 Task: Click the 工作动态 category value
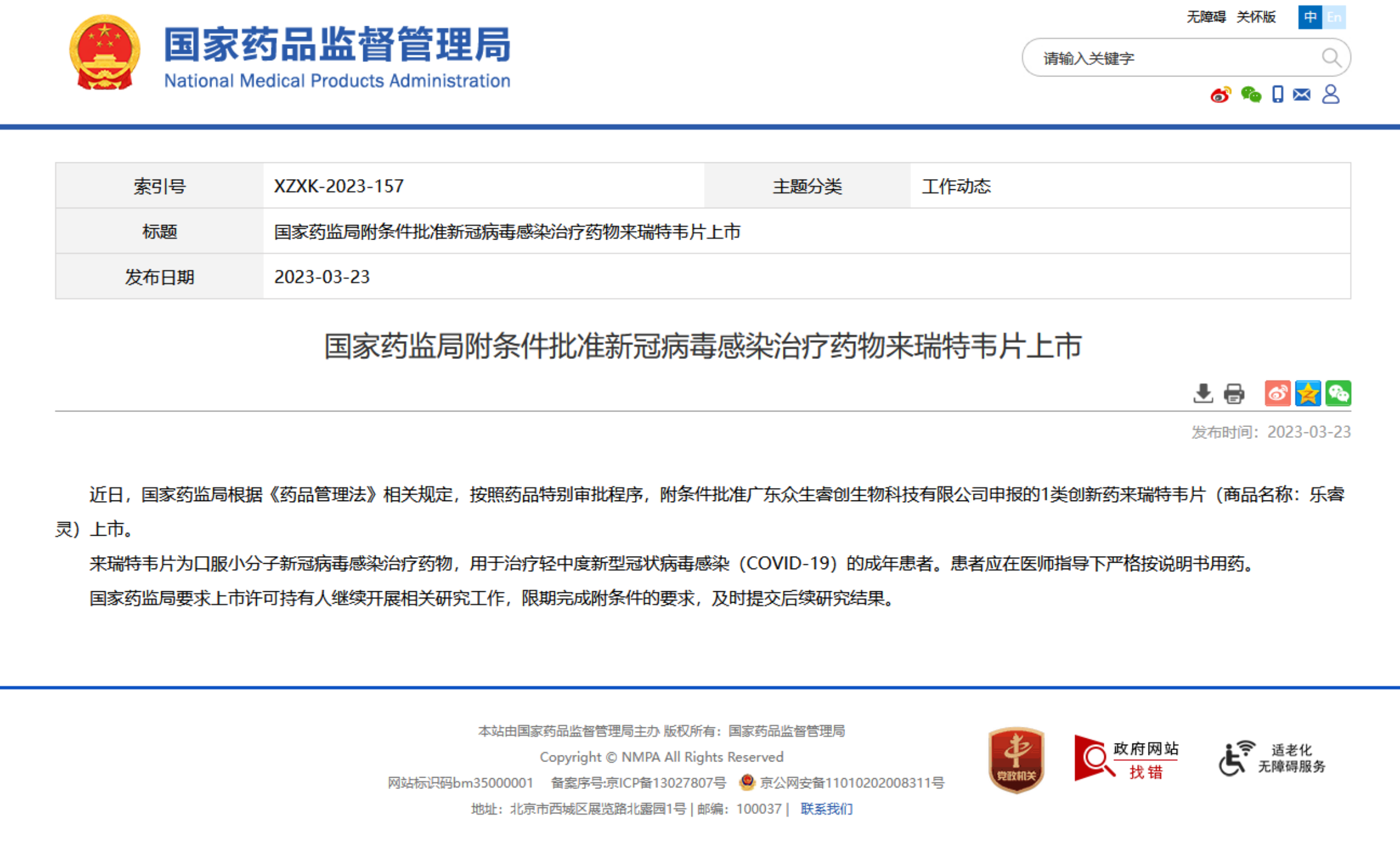[956, 186]
